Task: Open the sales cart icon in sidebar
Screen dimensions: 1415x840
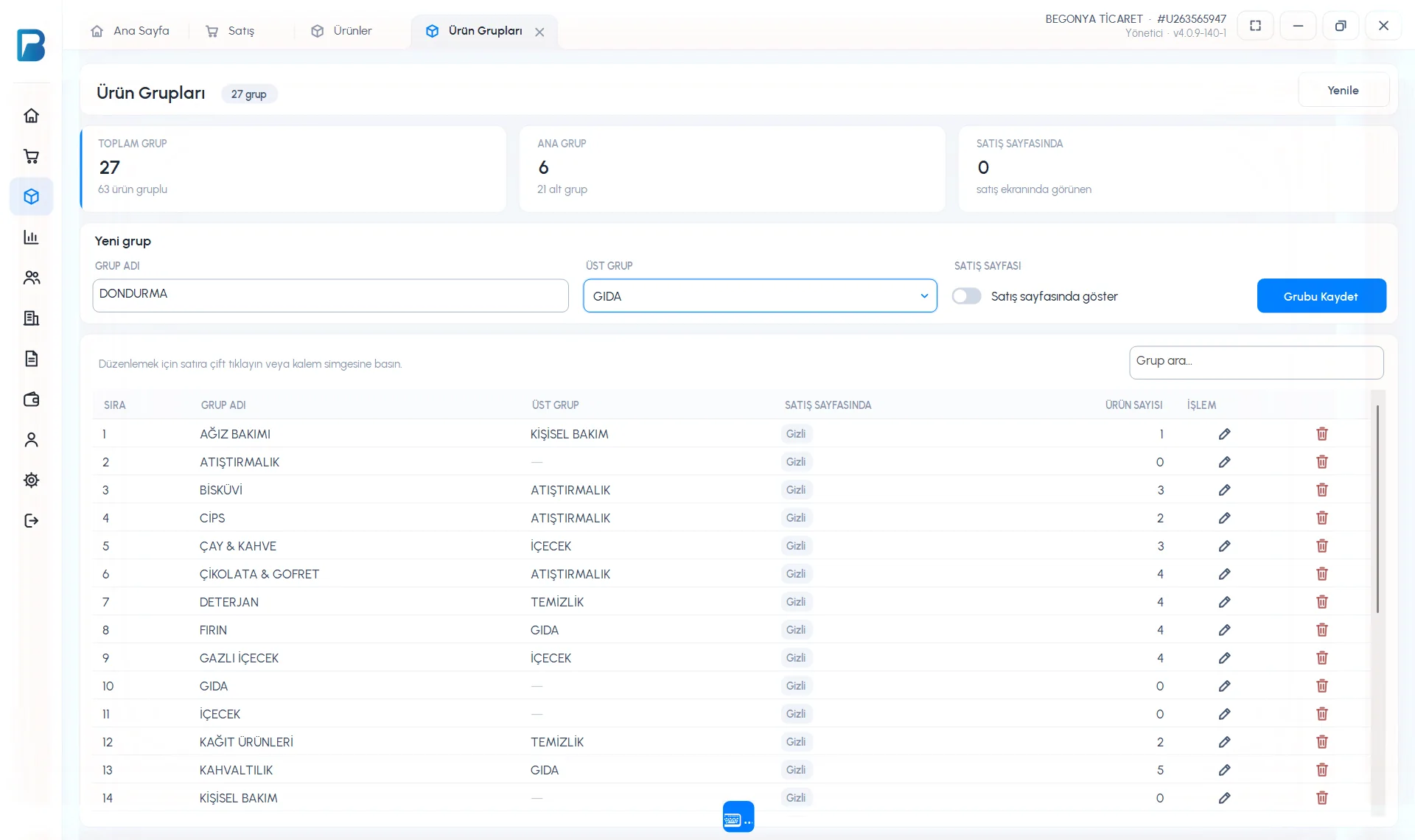Action: (31, 156)
